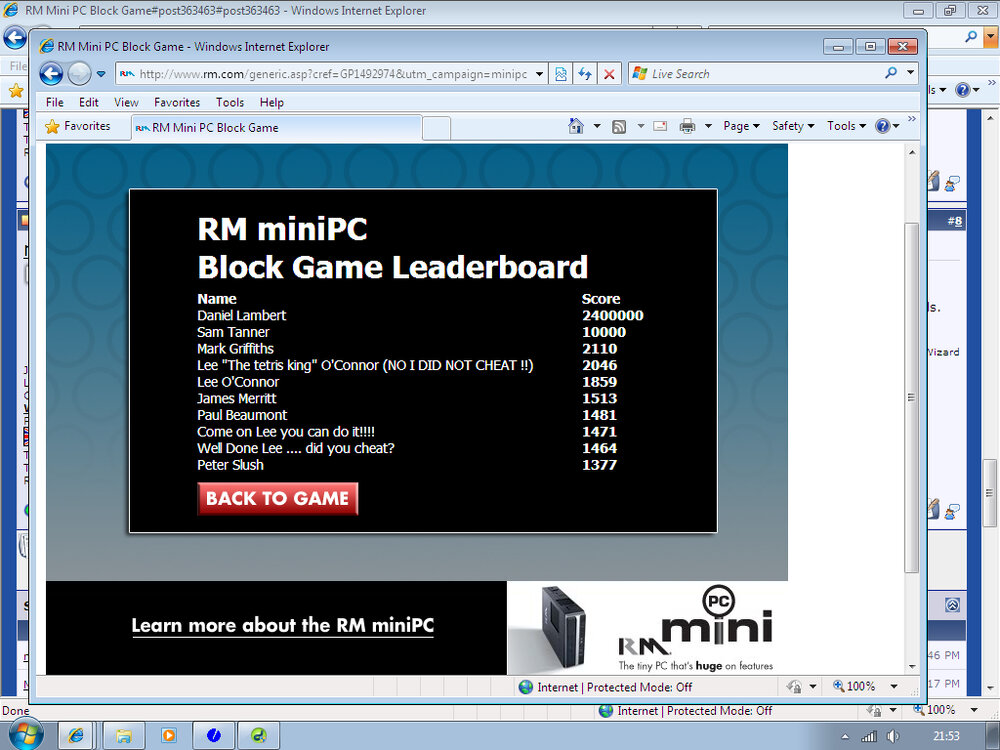Click the Favorites star button
The width and height of the screenshot is (1000, 750).
pos(78,126)
